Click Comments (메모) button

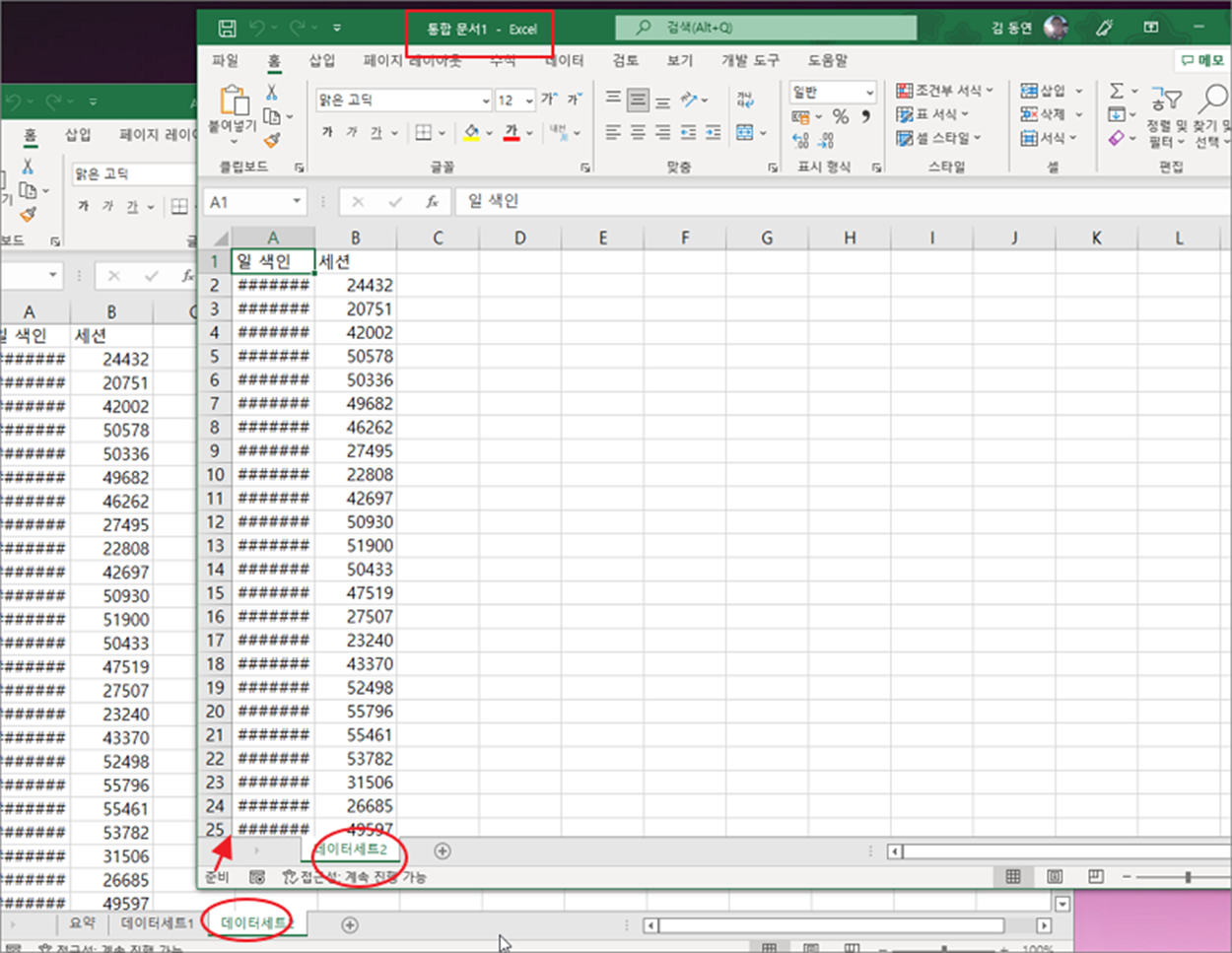(1201, 60)
